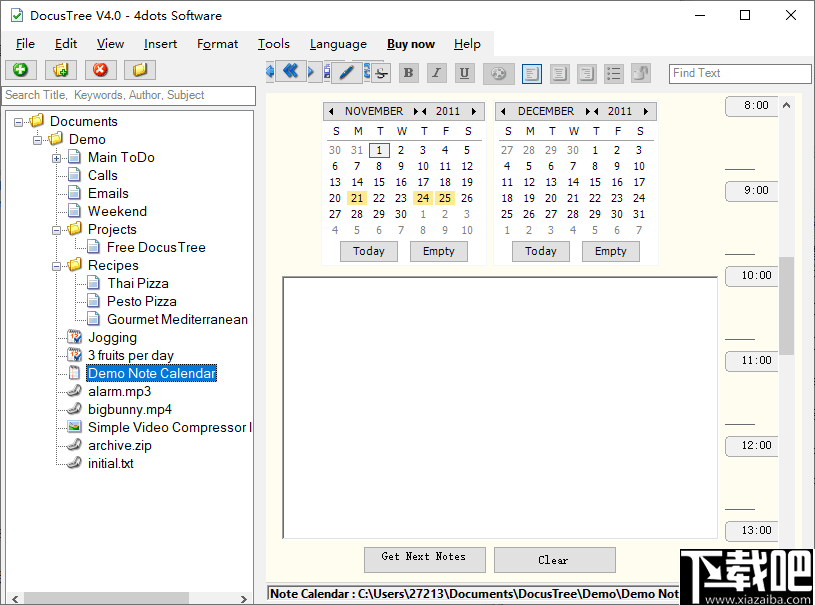Click the Find Text input field

(x=740, y=73)
